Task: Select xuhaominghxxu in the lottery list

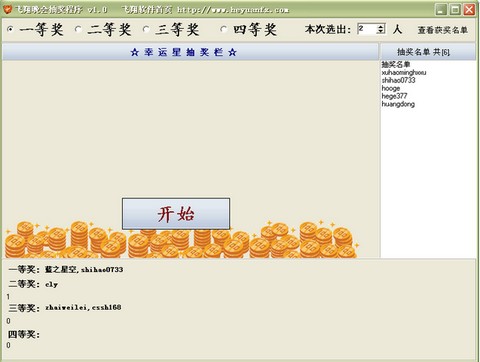Action: tap(404, 72)
